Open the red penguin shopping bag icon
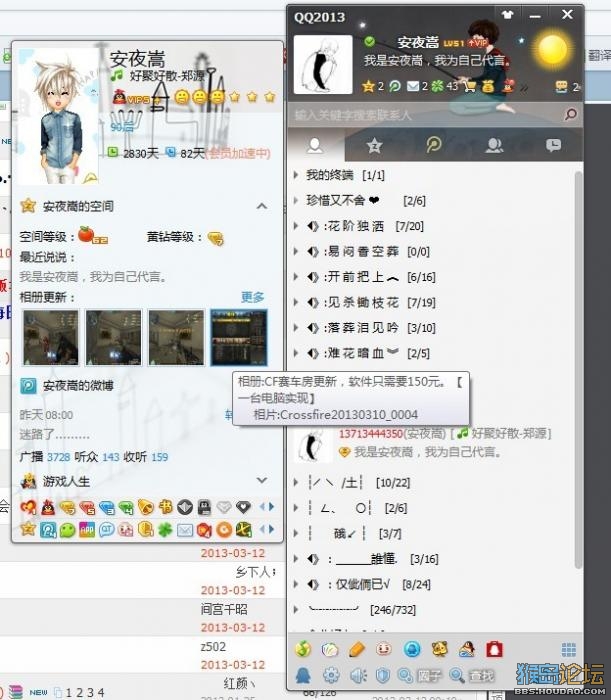 (x=494, y=649)
